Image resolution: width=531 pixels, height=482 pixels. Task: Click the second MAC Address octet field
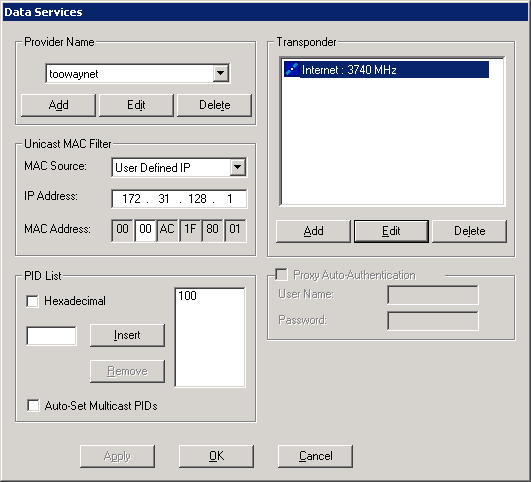click(145, 230)
